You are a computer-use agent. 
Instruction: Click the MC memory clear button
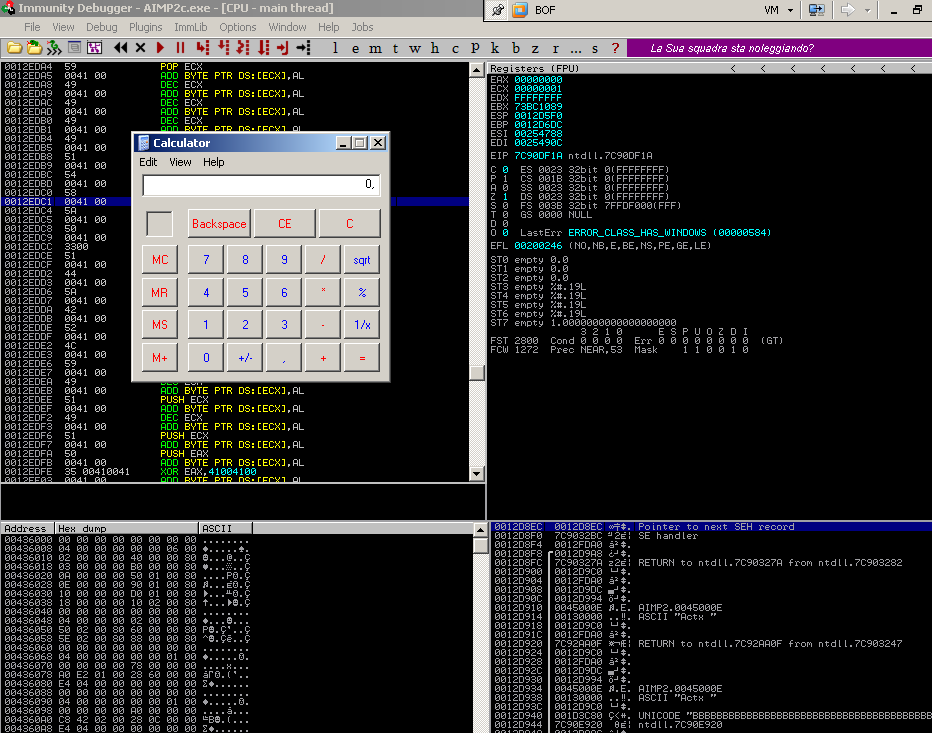pyautogui.click(x=160, y=260)
